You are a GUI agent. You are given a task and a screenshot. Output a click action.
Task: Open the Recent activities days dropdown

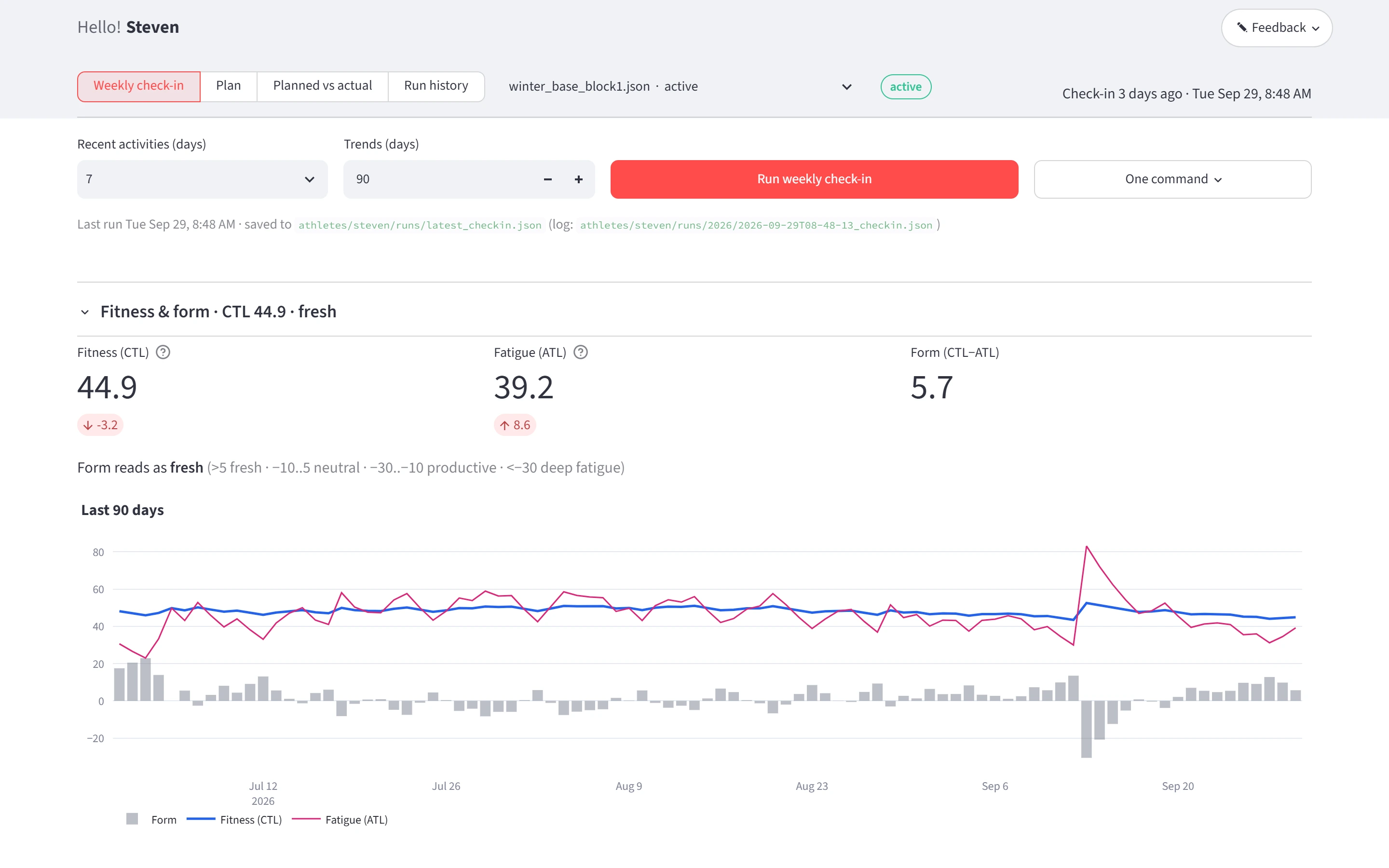203,180
